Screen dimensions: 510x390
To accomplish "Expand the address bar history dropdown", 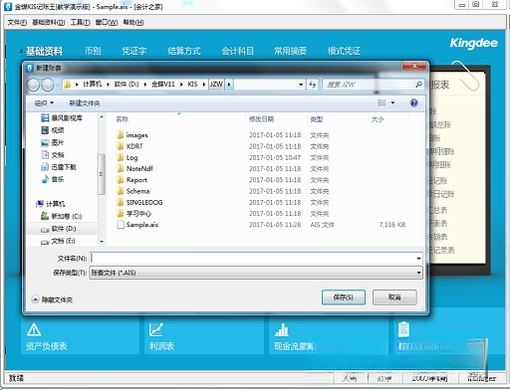I will [301, 84].
